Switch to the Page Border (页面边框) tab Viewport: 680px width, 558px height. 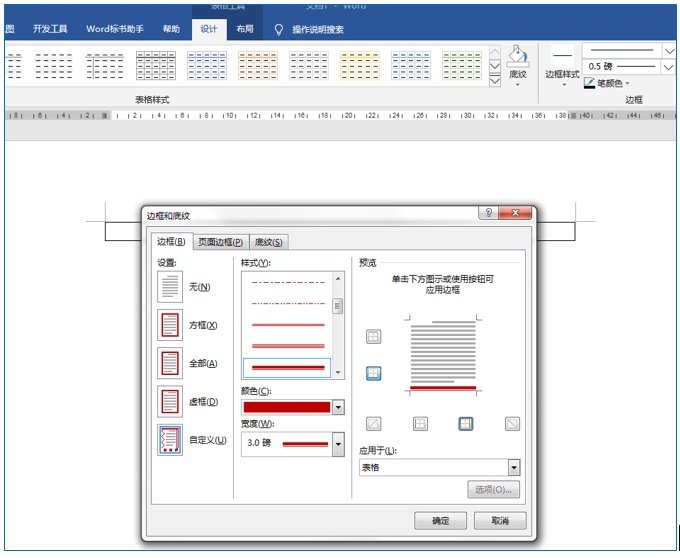click(221, 242)
